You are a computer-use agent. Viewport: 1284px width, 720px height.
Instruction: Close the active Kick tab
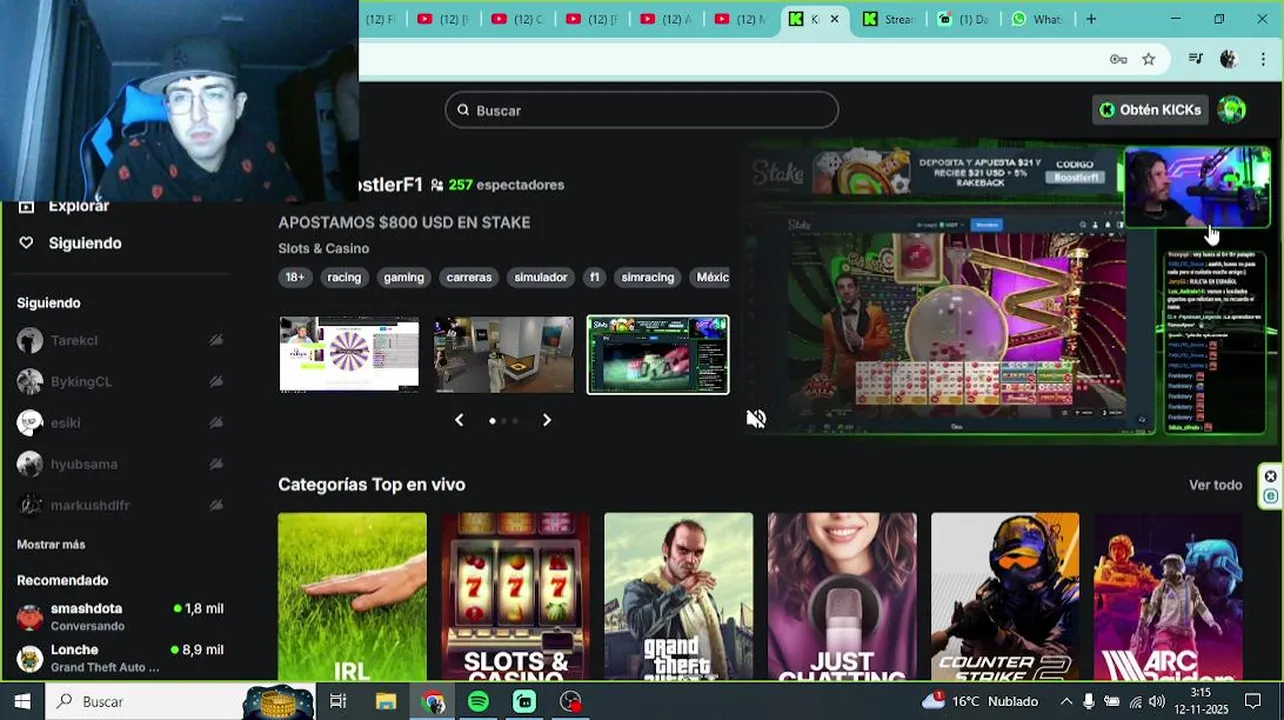coord(834,19)
